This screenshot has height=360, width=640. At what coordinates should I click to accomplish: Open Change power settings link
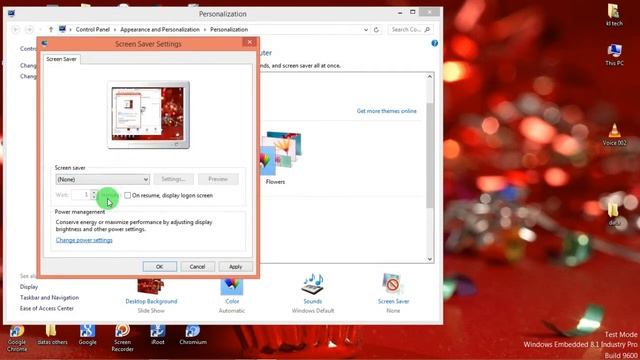[84, 240]
